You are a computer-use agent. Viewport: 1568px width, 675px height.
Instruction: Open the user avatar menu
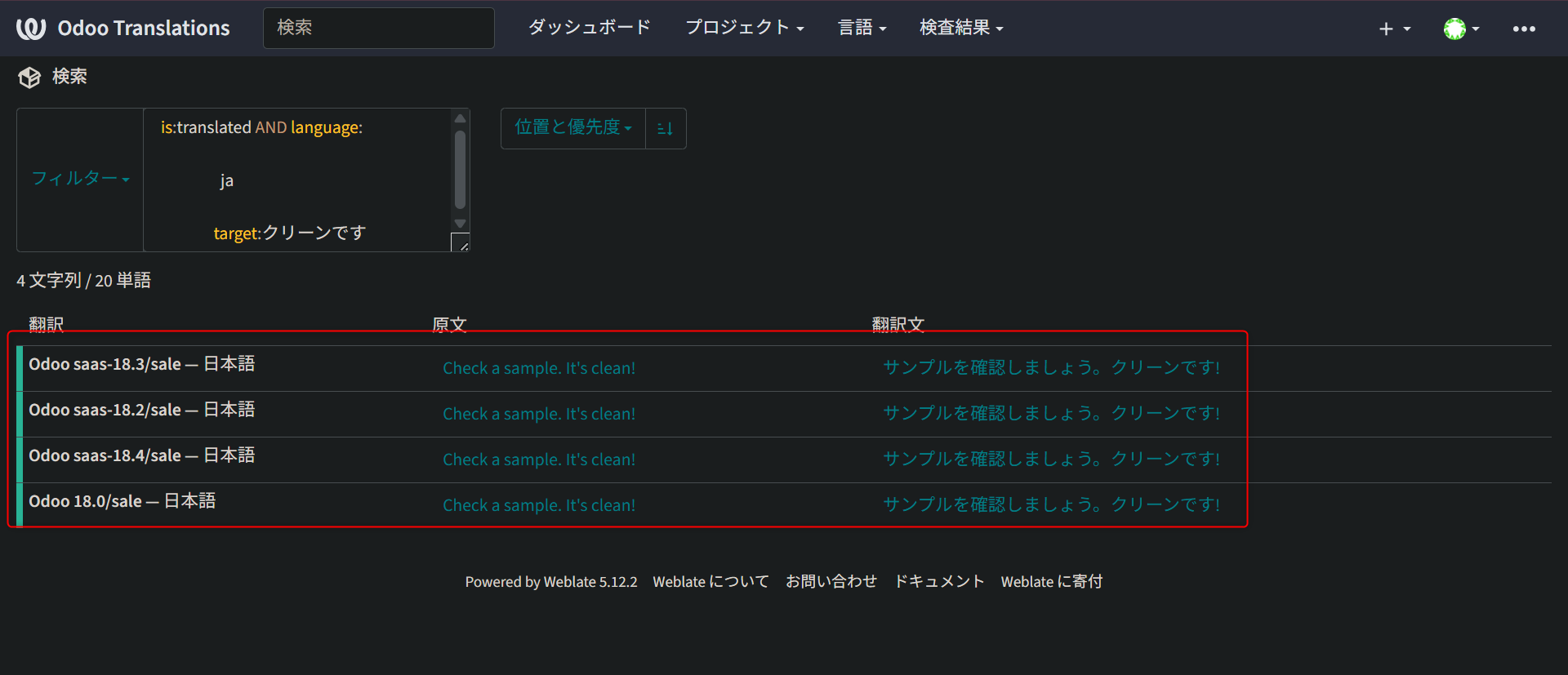[1461, 29]
